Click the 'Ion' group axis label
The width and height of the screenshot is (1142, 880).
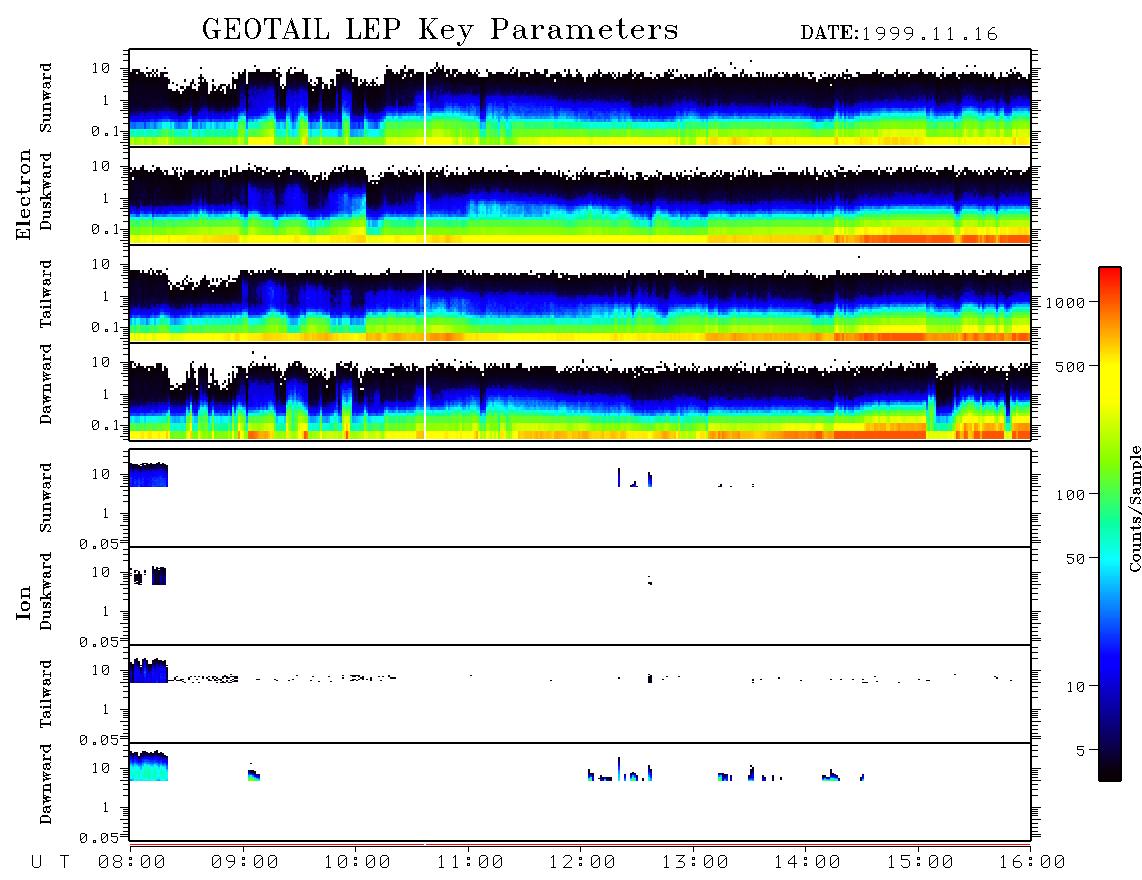[24, 603]
